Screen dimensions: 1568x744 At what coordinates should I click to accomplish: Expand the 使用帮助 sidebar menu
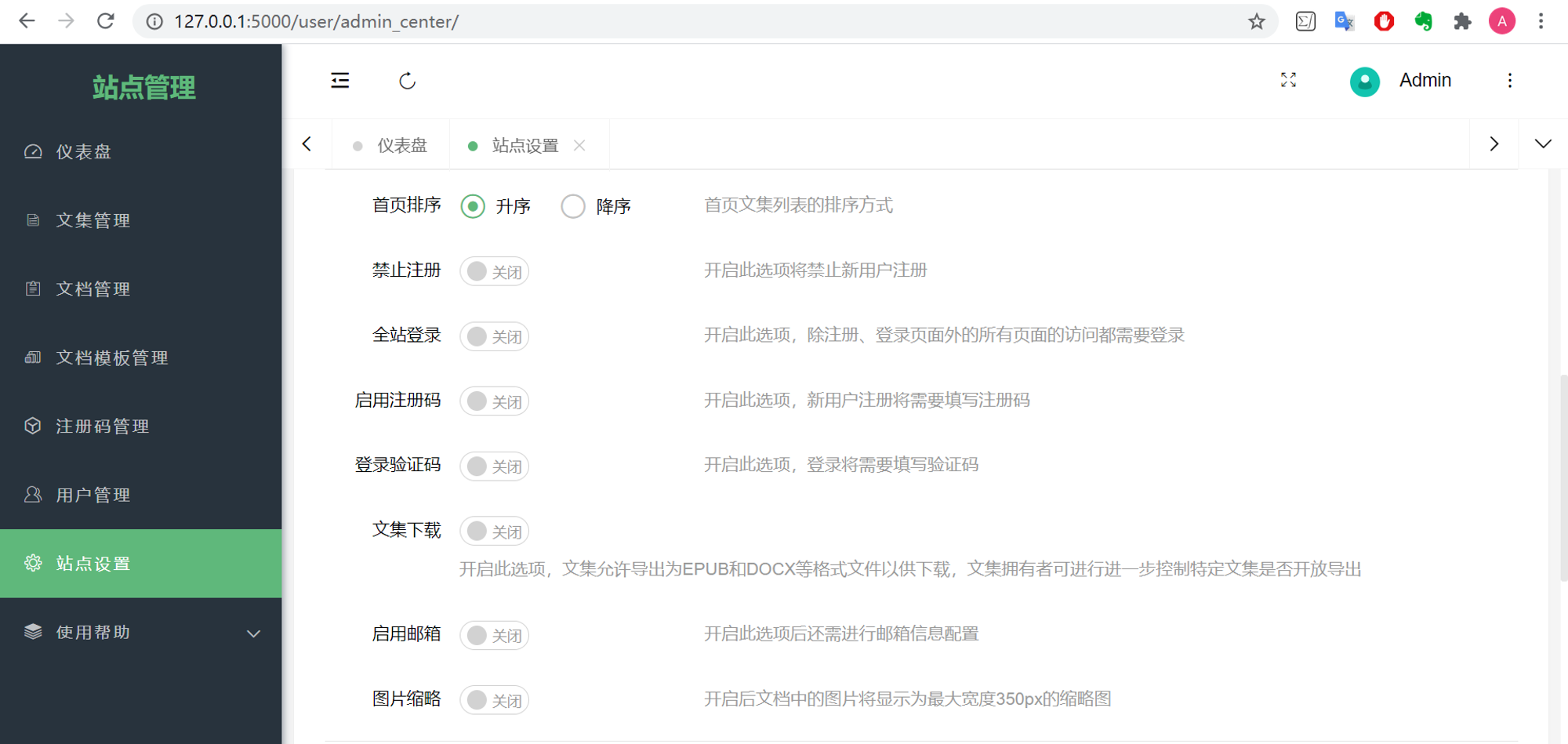coord(141,633)
